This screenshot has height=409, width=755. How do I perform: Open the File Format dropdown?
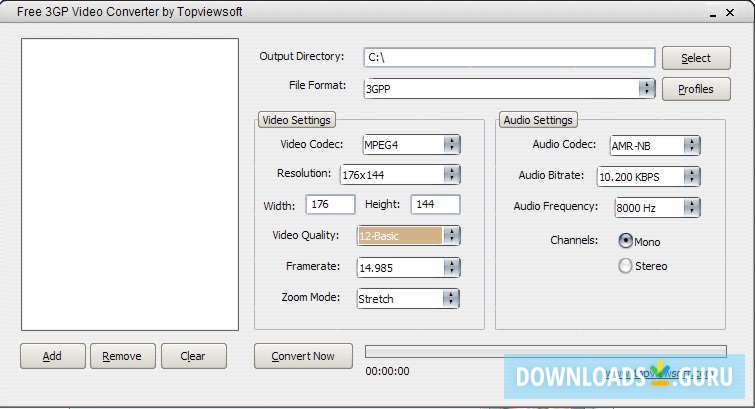click(509, 89)
